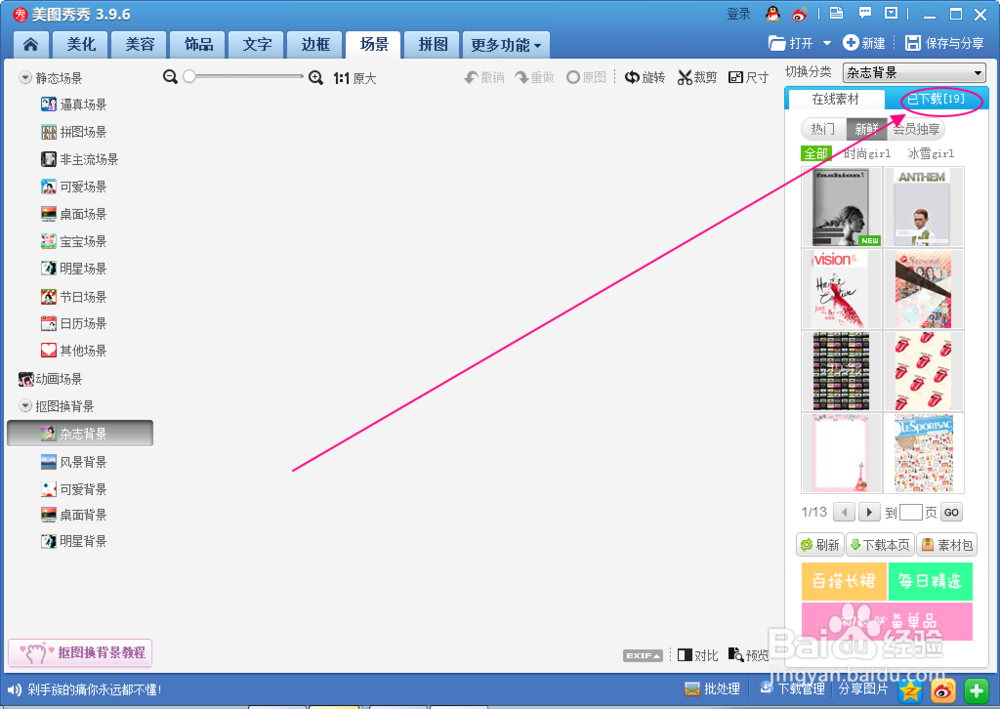Viewport: 1000px width, 709px height.
Task: Open the QQ penguin login icon
Action: coord(772,13)
